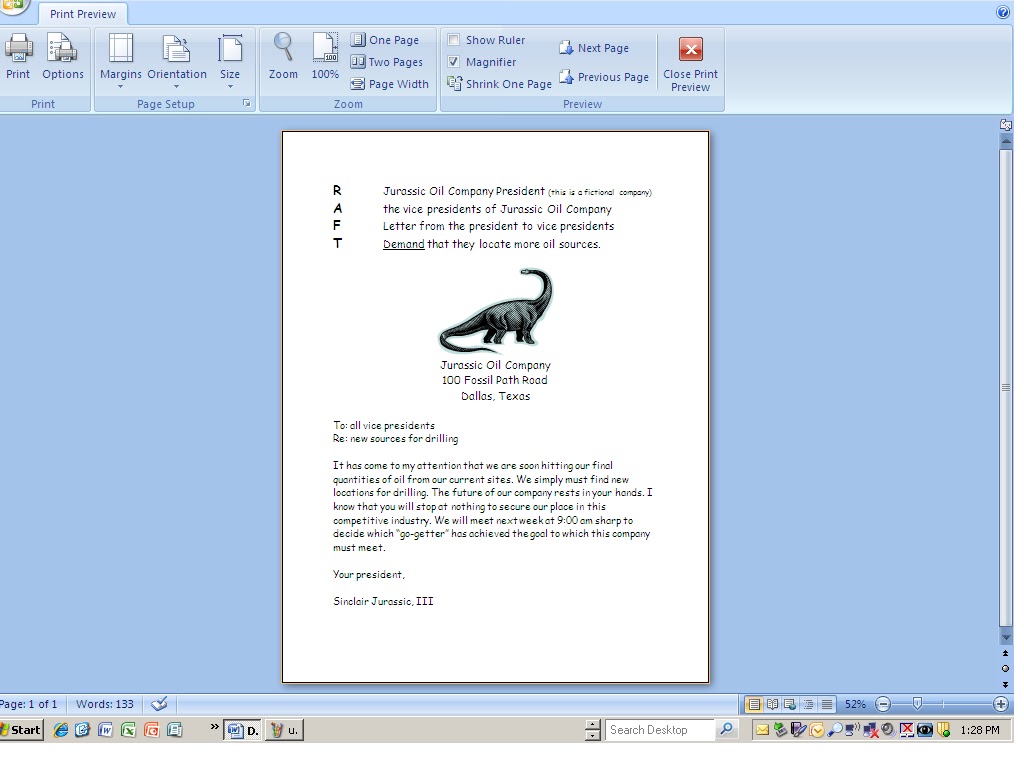Click Close Print Preview
This screenshot has height=768, width=1024.
[x=690, y=64]
